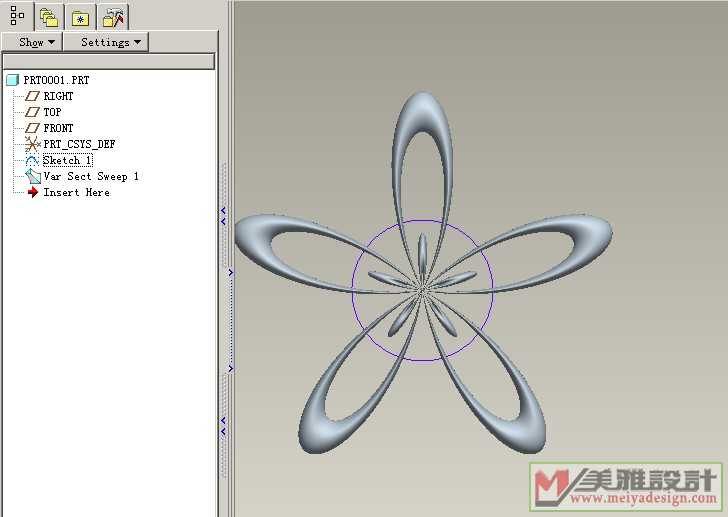Select the RIGHT datum plane
Image resolution: width=728 pixels, height=517 pixels.
(x=58, y=96)
